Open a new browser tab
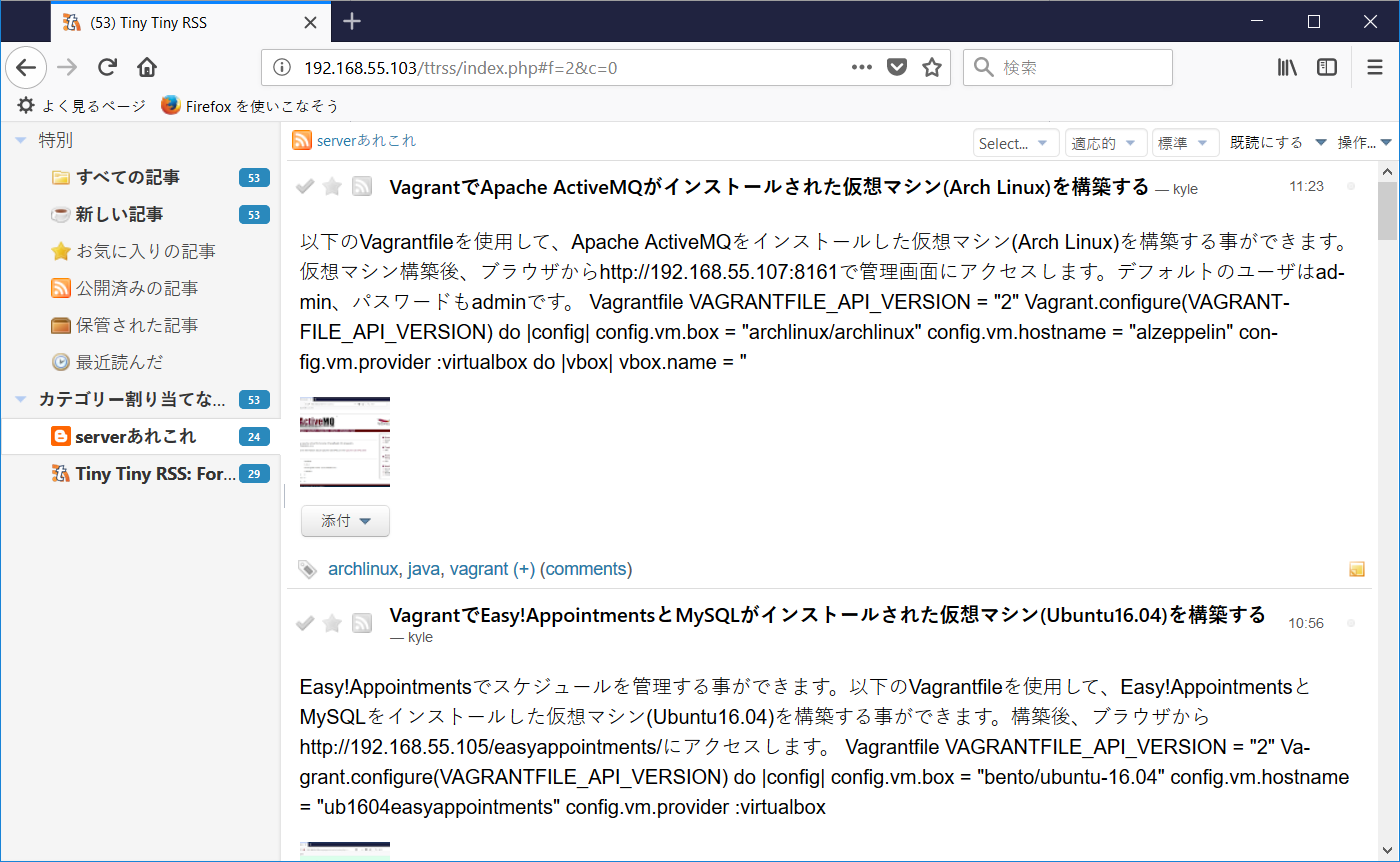 coord(351,21)
